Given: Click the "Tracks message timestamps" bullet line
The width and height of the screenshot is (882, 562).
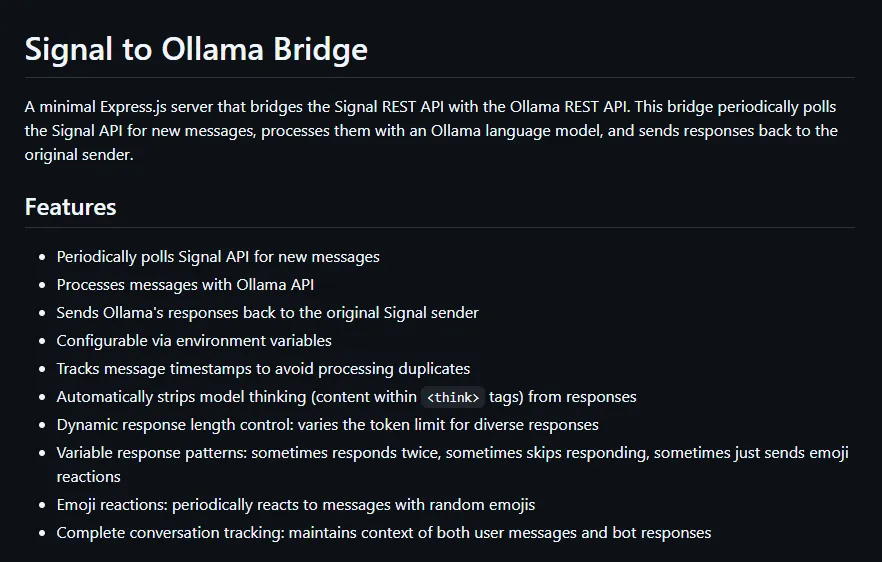Looking at the screenshot, I should click(263, 369).
